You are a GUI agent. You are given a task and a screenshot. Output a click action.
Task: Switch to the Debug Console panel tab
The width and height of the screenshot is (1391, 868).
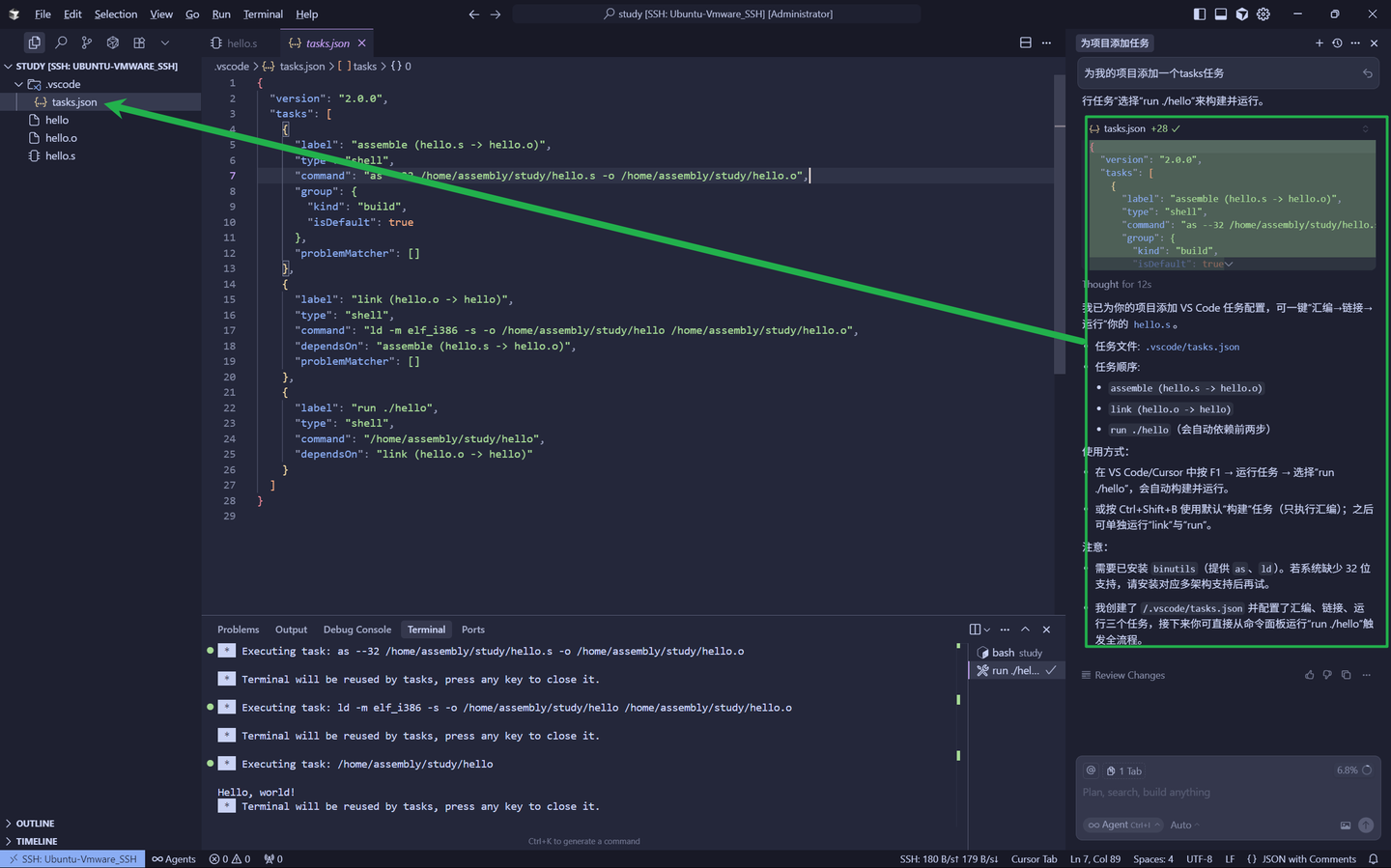(x=357, y=630)
